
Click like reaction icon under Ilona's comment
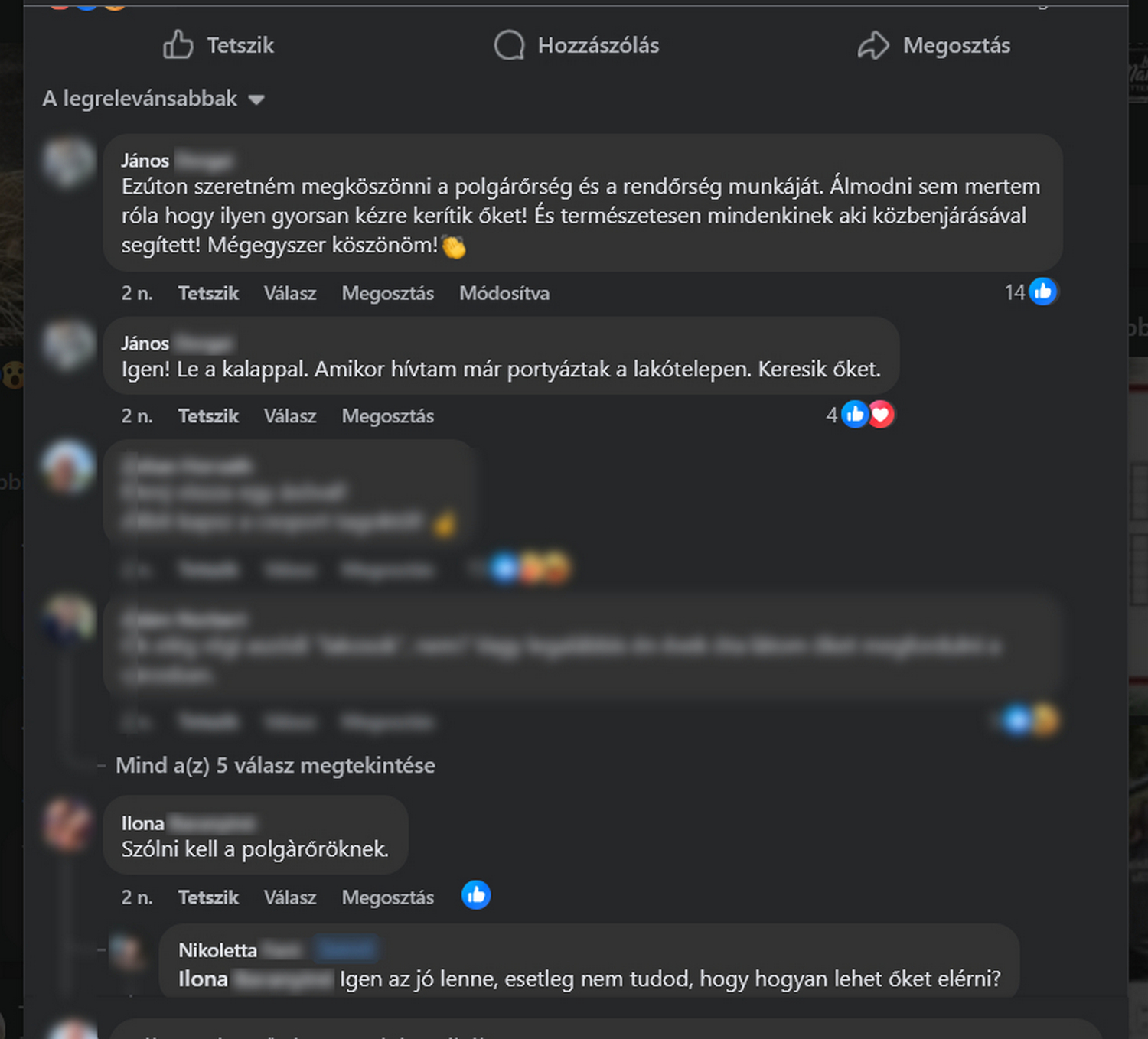pyautogui.click(x=476, y=895)
